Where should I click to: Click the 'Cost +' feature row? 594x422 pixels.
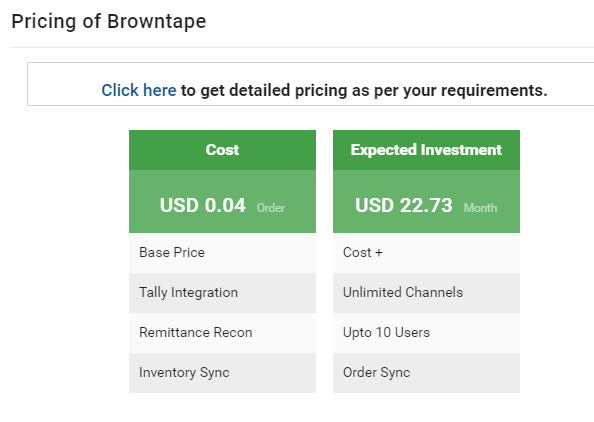point(426,253)
